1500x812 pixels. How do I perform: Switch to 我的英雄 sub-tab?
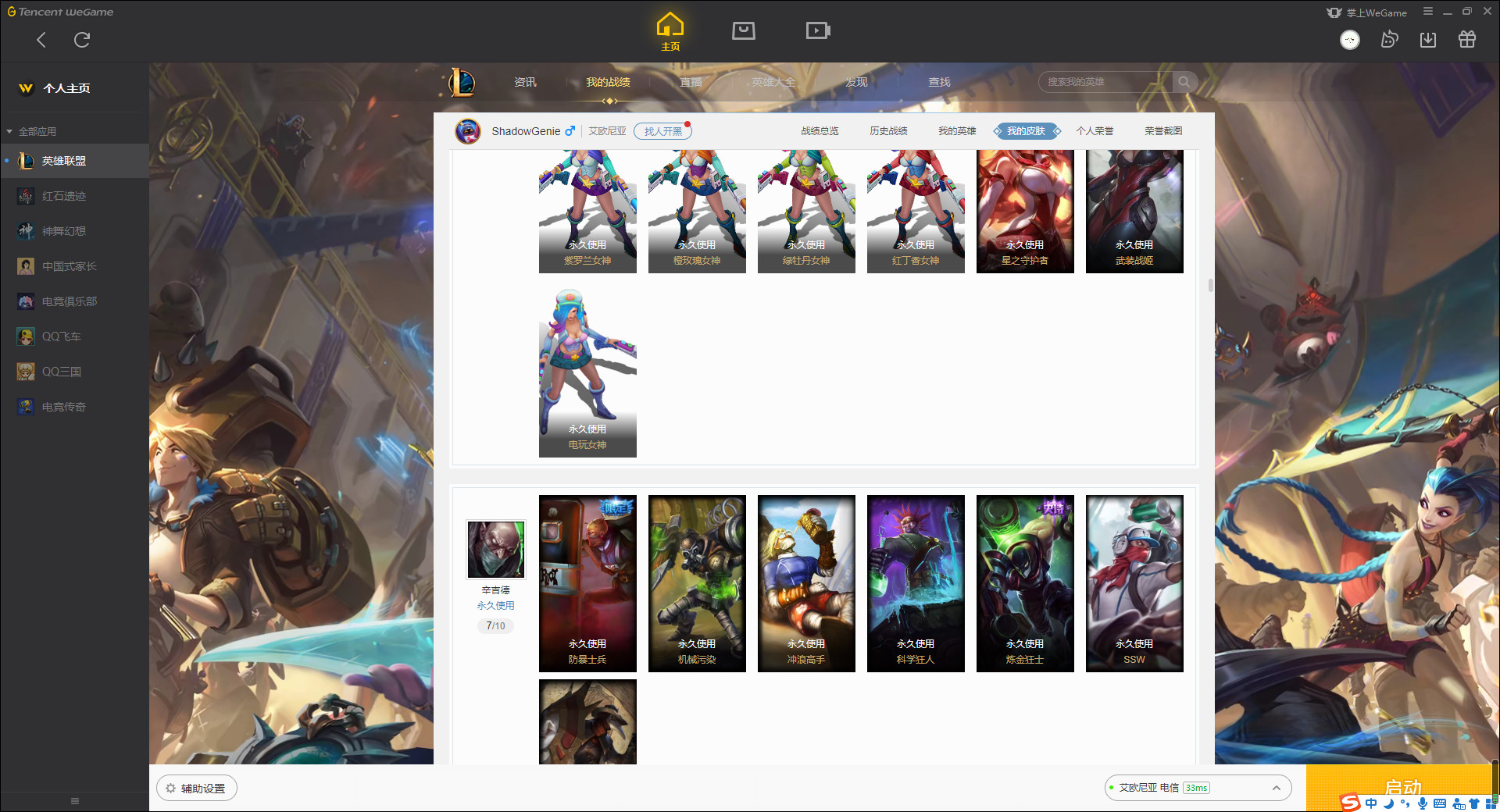pos(957,131)
